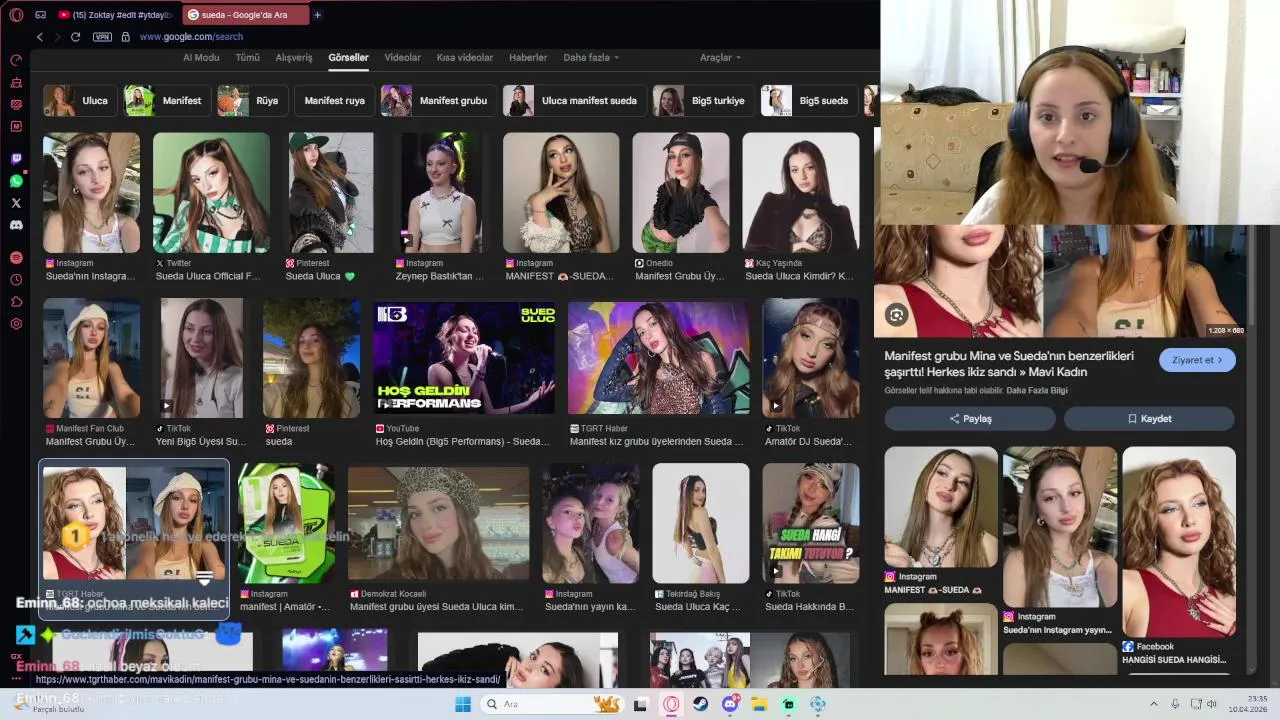1280x720 pixels.
Task: Select the Uluca suggestion chip
Action: [x=78, y=100]
